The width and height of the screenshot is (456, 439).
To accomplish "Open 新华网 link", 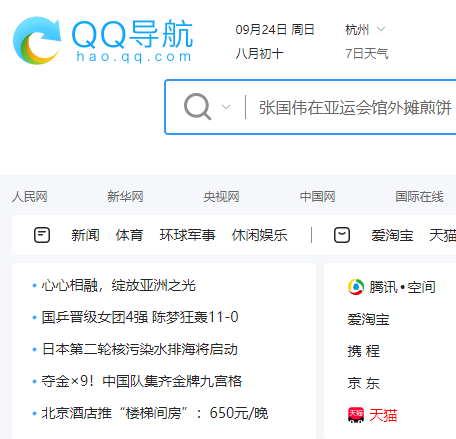I will click(125, 197).
